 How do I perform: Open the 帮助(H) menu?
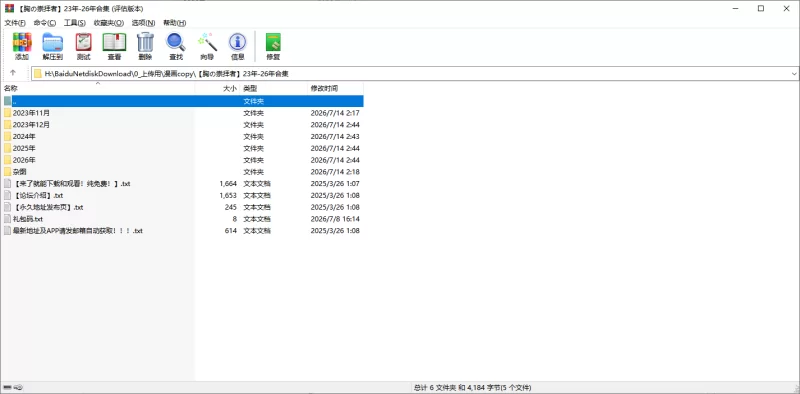pos(174,23)
